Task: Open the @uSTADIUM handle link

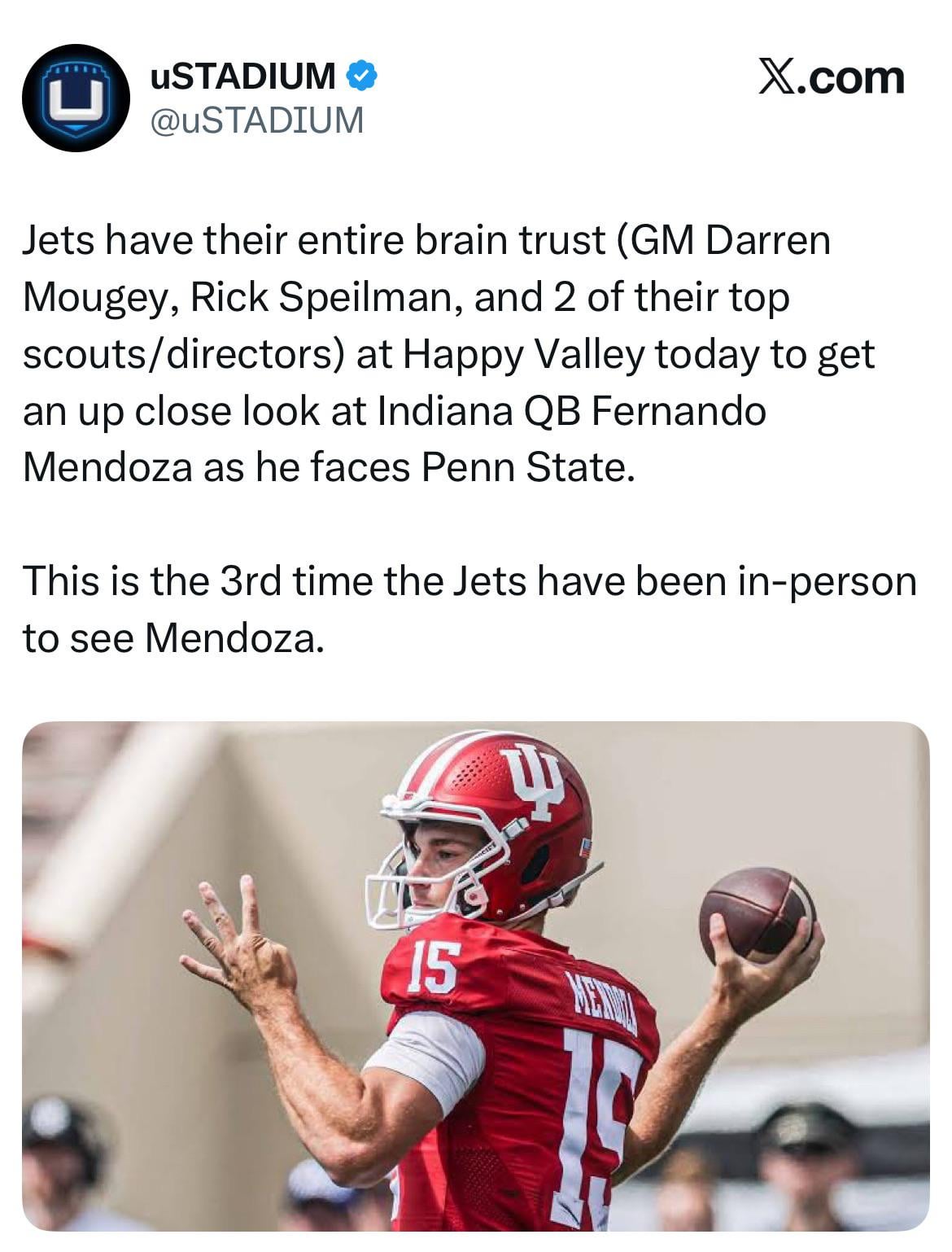Action: pyautogui.click(x=257, y=120)
